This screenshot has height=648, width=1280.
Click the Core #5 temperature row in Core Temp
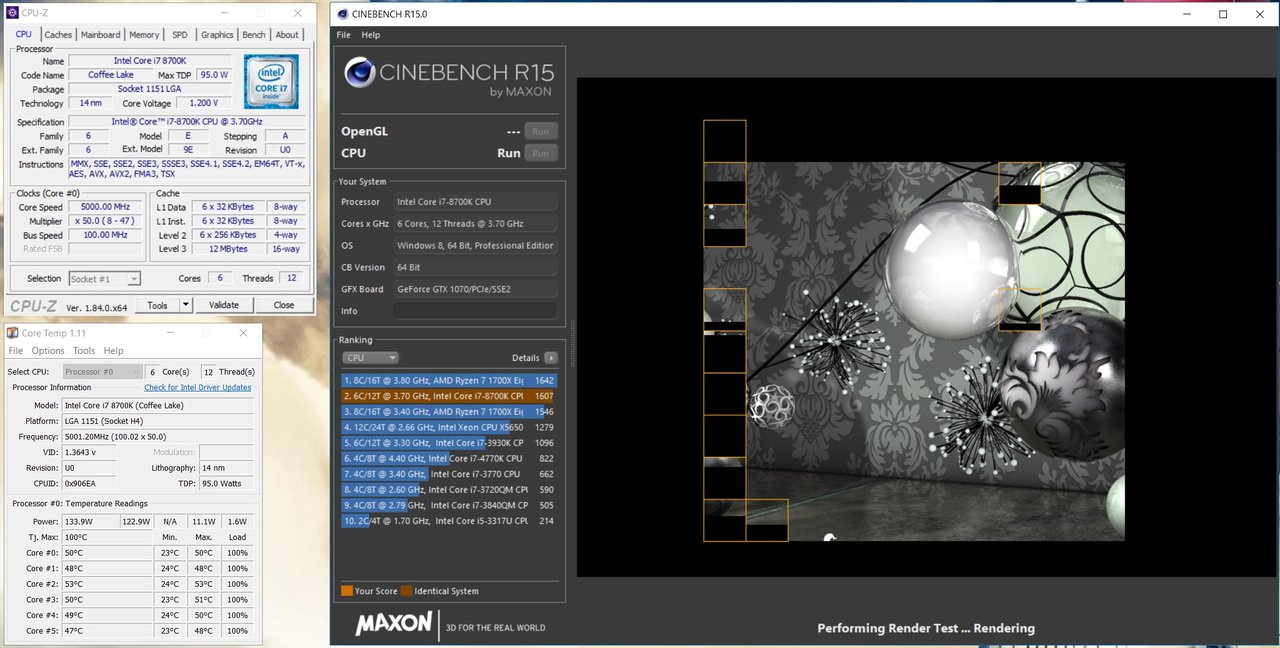130,631
